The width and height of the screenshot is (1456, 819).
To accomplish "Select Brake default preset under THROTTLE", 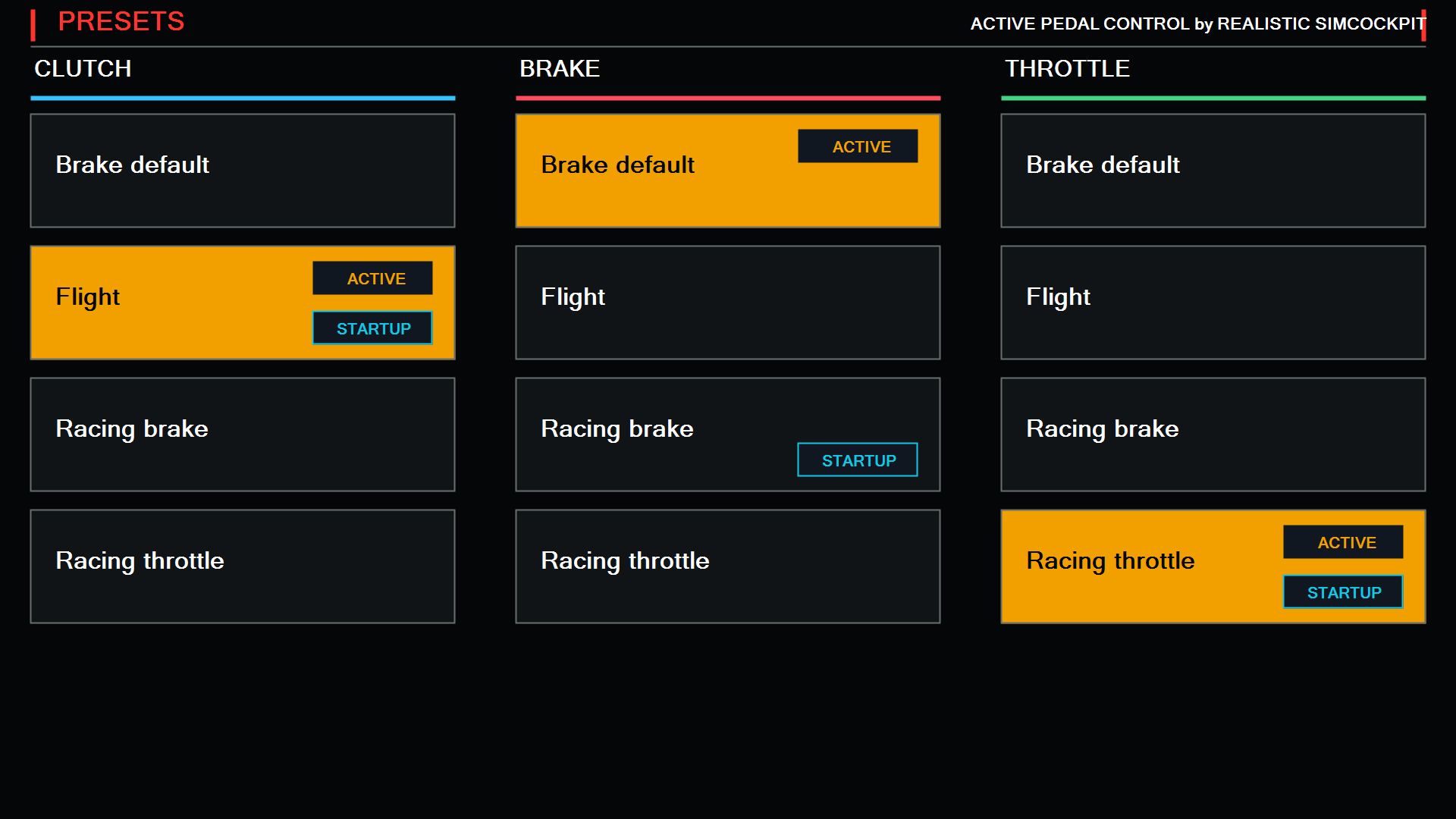I will tap(1213, 171).
